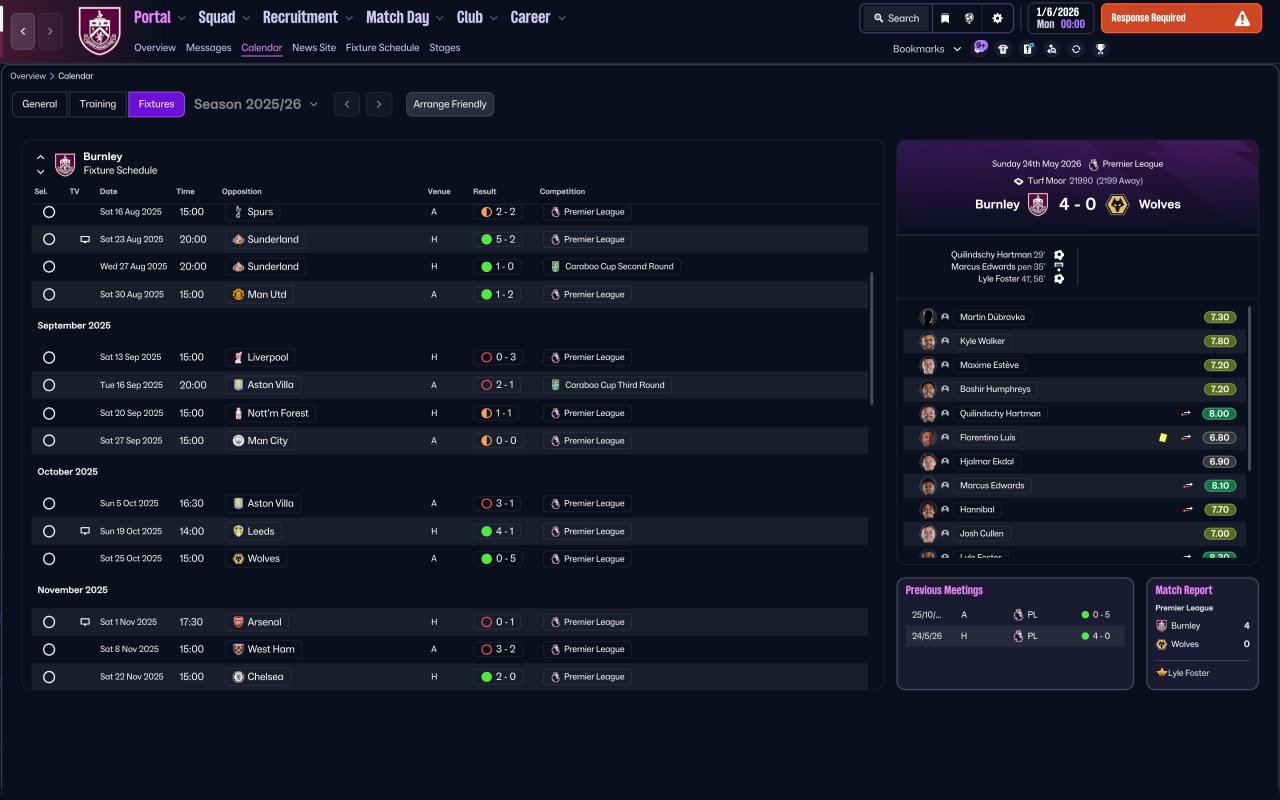This screenshot has height=800, width=1280.
Task: Click the TV icon on the Arsenal fixture row
Action: coord(85,622)
